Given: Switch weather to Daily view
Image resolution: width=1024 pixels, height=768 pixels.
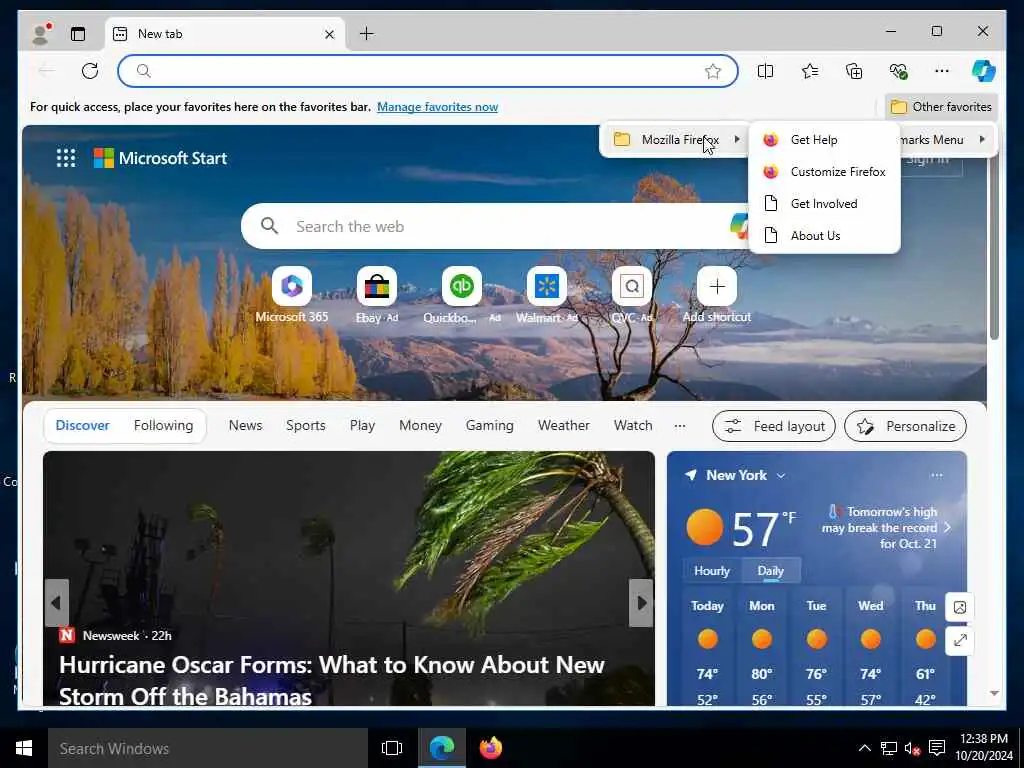Looking at the screenshot, I should coord(771,570).
